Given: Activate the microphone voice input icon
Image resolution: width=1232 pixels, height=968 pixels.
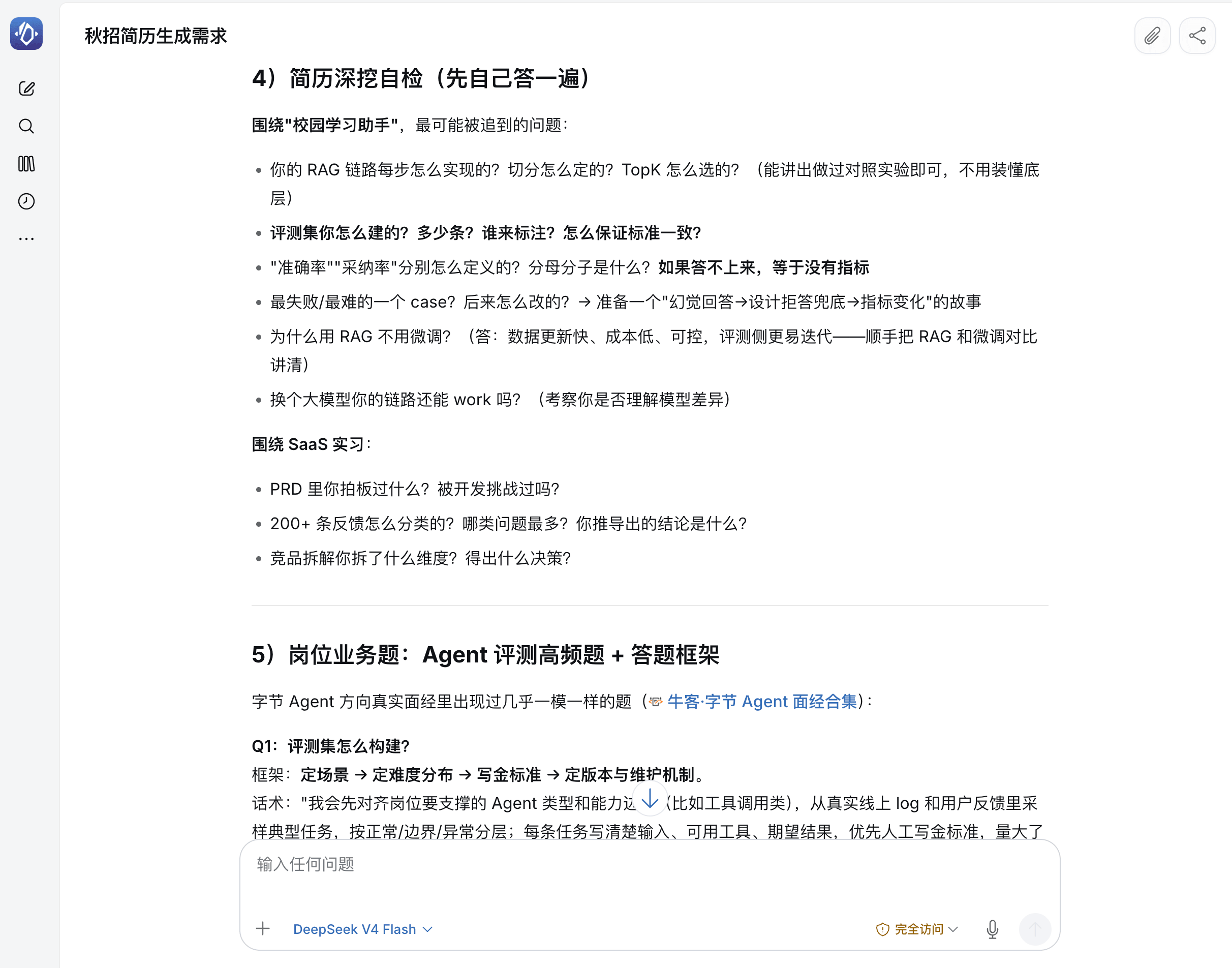Looking at the screenshot, I should (x=992, y=929).
